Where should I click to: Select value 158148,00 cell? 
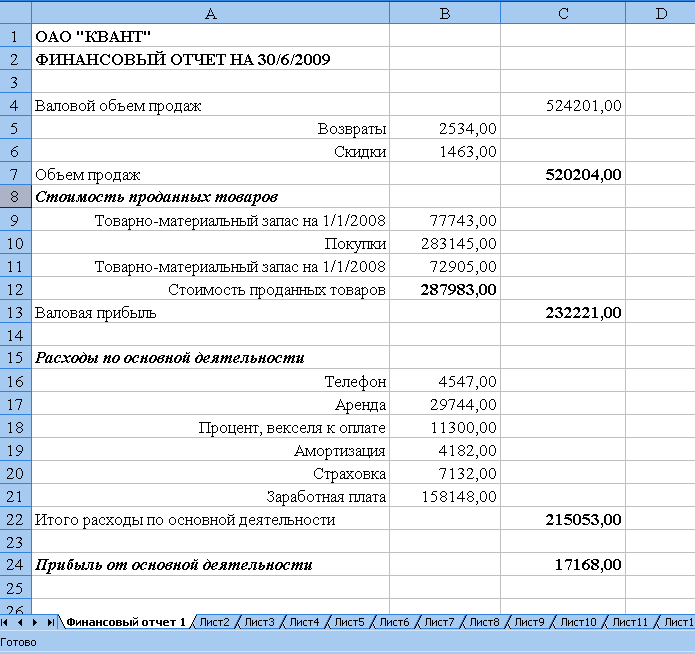(445, 496)
